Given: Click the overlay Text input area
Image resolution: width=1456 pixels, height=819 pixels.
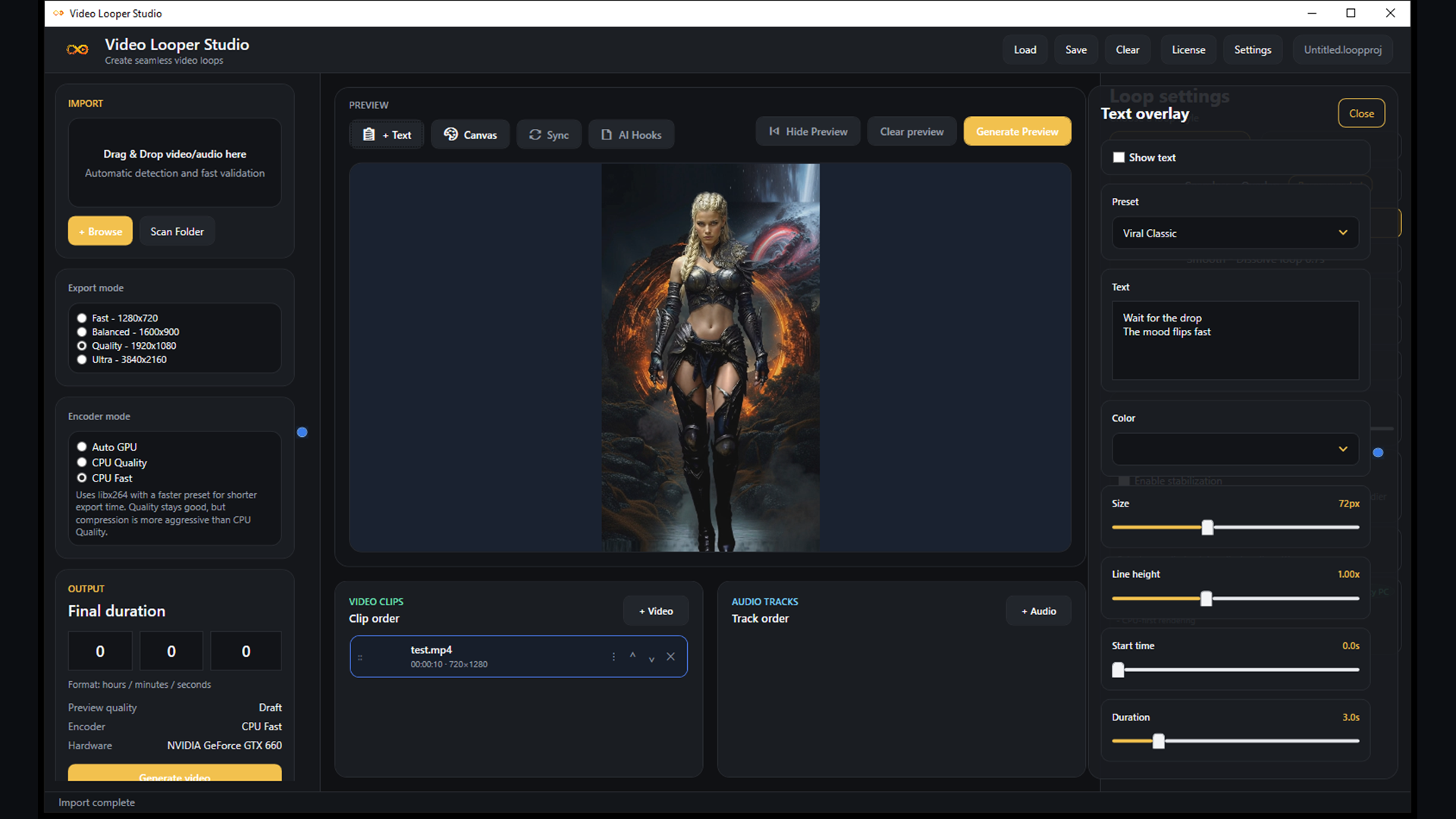Looking at the screenshot, I should [x=1235, y=340].
